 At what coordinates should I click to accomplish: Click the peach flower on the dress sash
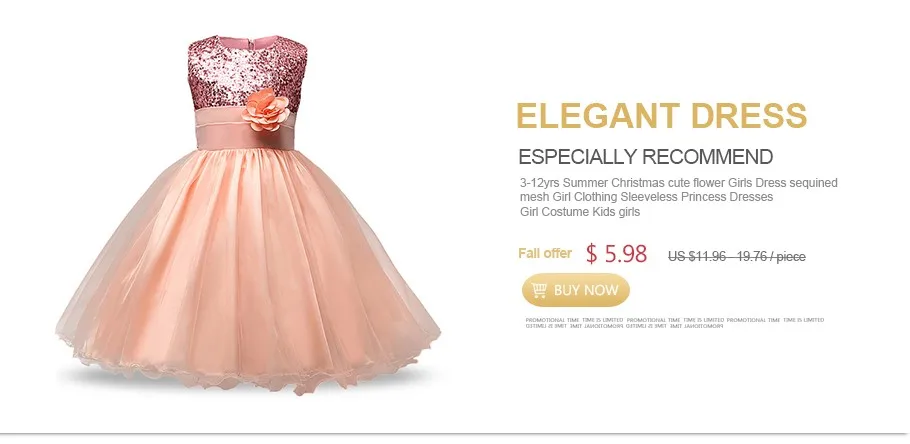(x=266, y=109)
